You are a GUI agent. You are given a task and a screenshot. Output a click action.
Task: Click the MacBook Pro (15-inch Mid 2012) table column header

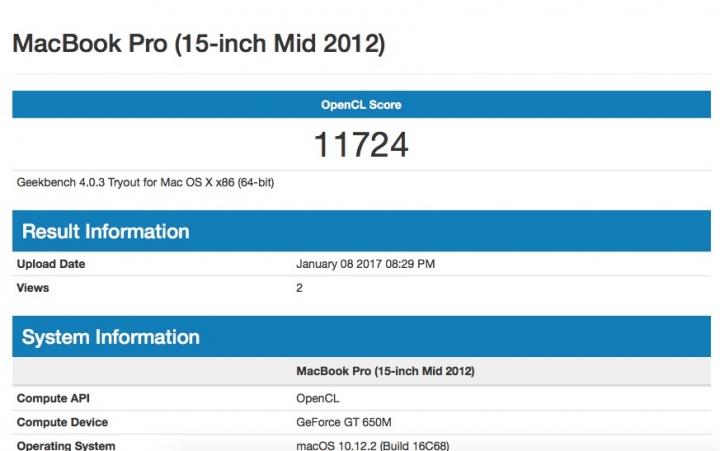pos(385,371)
